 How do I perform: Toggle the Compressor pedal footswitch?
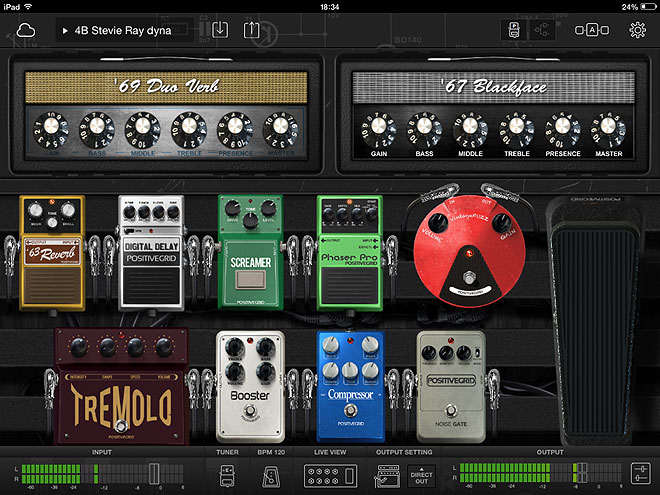tap(350, 410)
